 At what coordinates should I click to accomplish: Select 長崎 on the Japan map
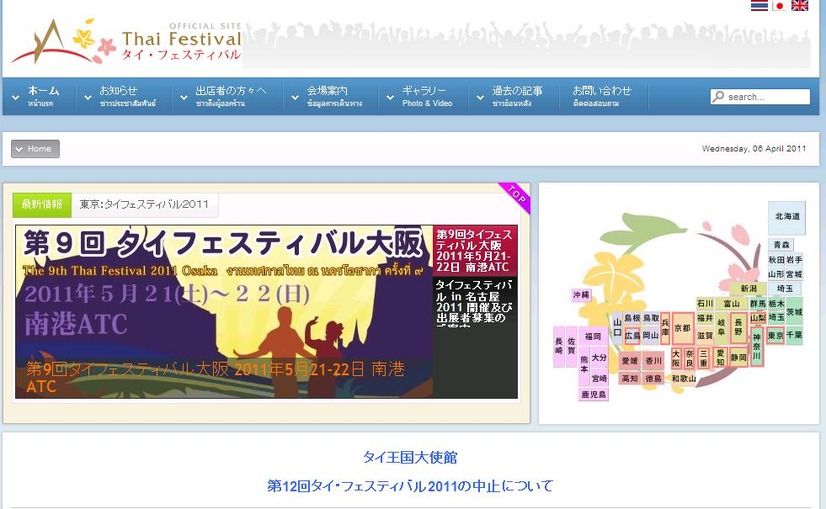coord(559,346)
